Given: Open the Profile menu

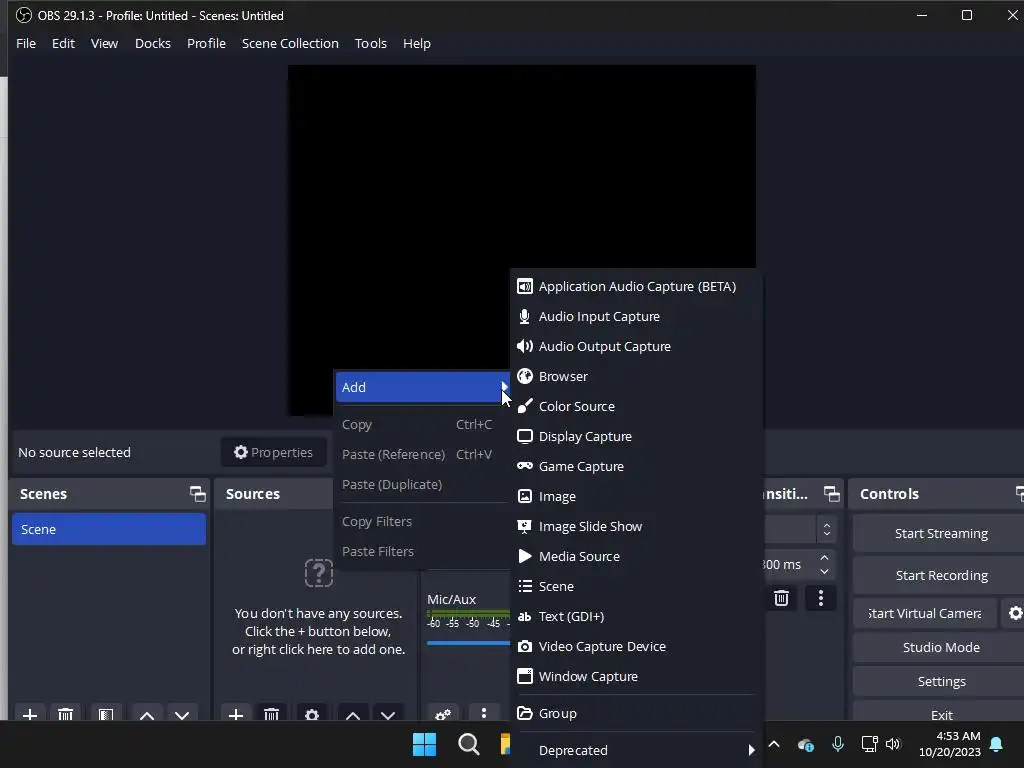Looking at the screenshot, I should pyautogui.click(x=206, y=44).
